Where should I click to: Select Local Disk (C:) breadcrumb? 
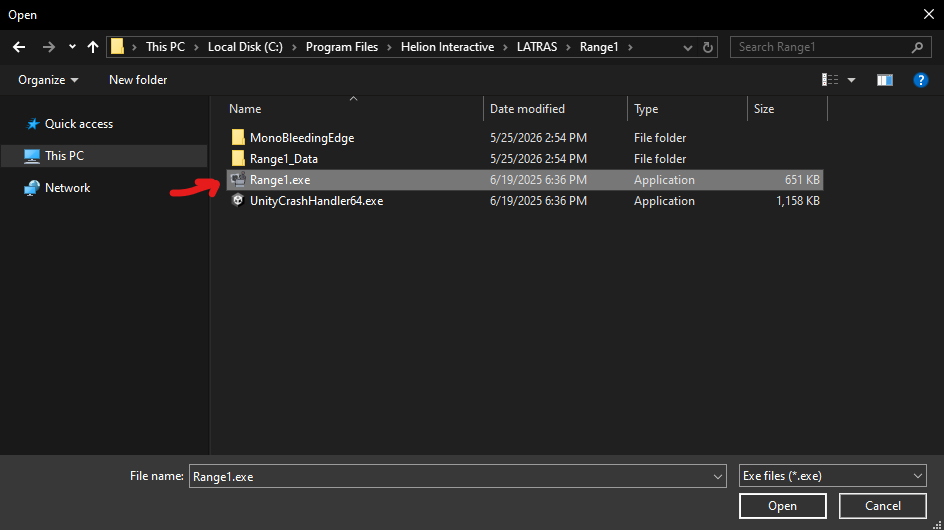point(245,47)
